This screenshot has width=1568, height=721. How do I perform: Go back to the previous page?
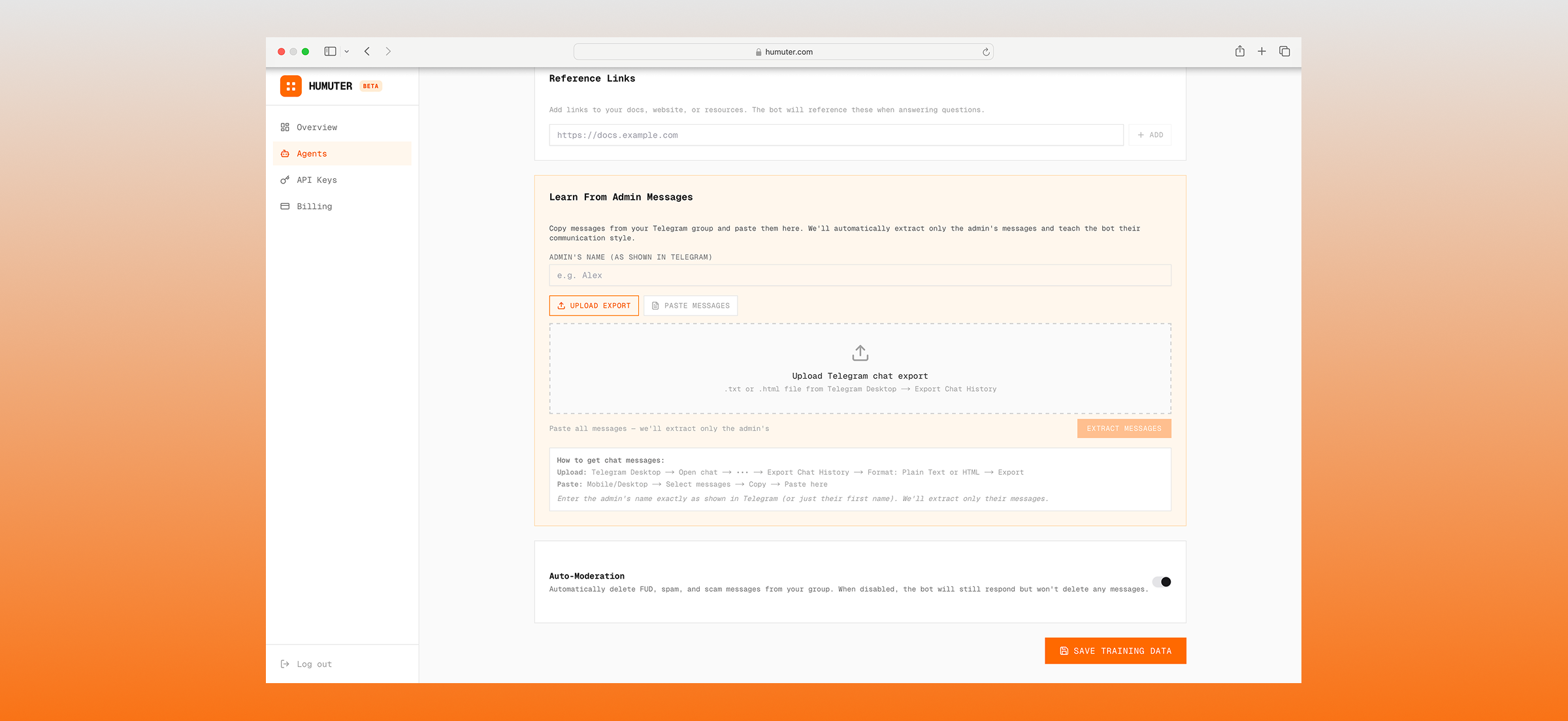click(x=367, y=52)
